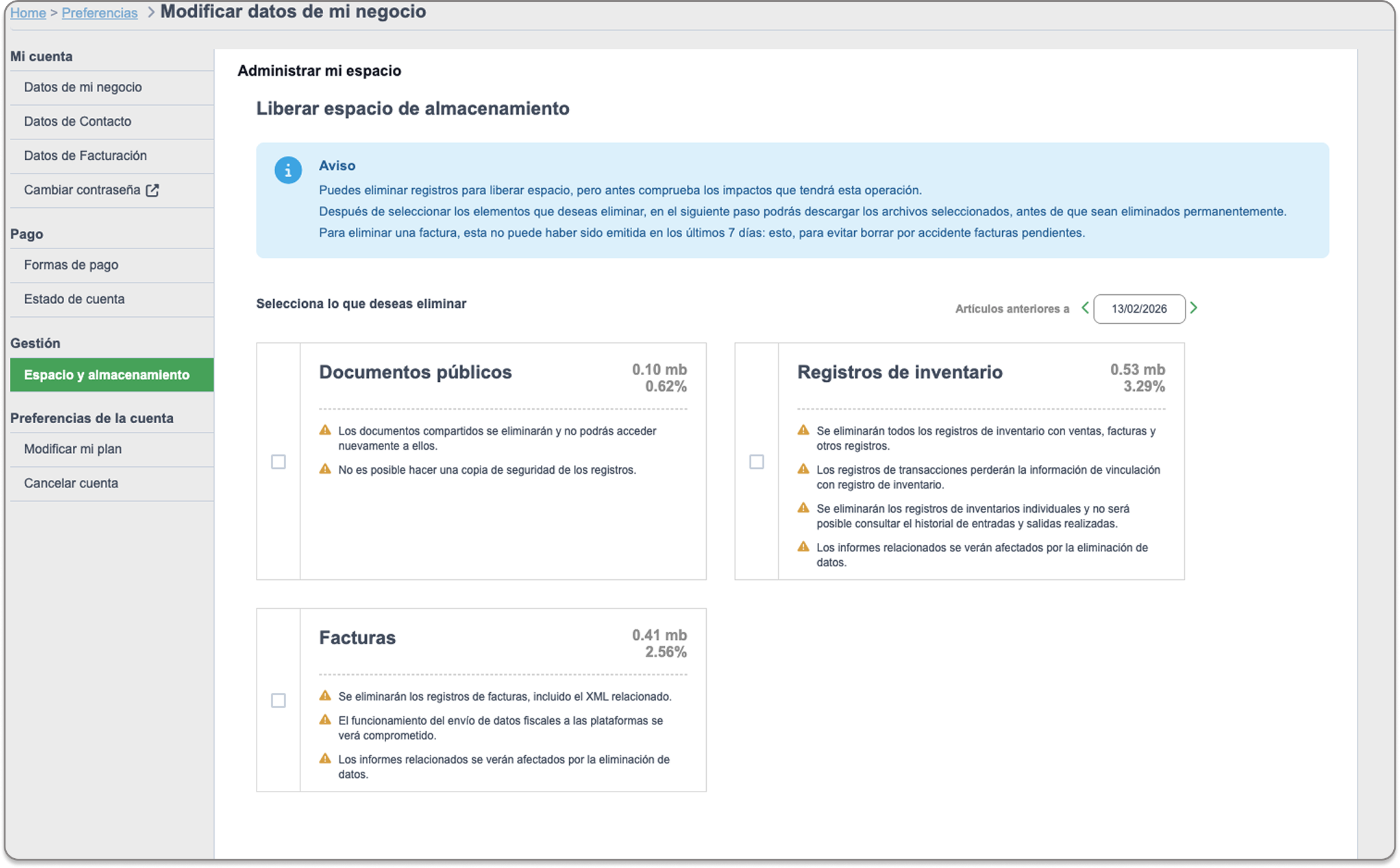Viewport: 1400px width, 868px height.
Task: Check the Registros de inventario checkbox
Action: tap(757, 461)
